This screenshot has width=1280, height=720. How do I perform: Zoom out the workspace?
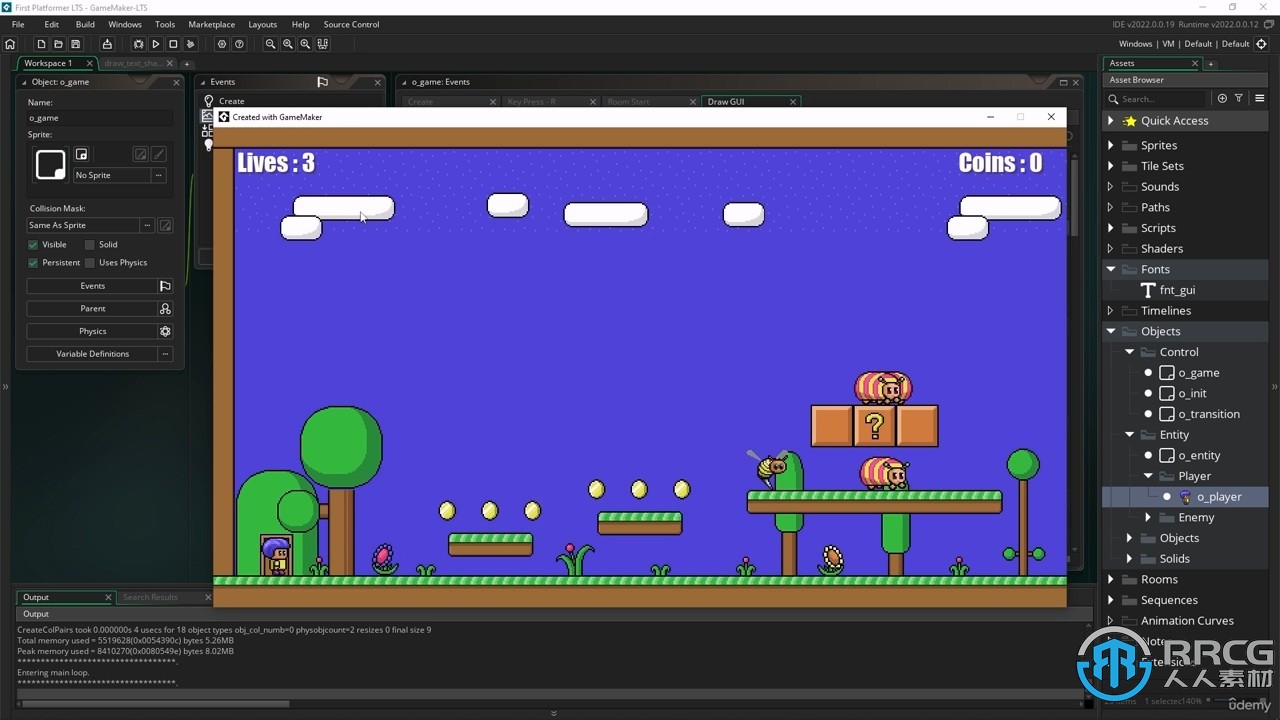[270, 44]
